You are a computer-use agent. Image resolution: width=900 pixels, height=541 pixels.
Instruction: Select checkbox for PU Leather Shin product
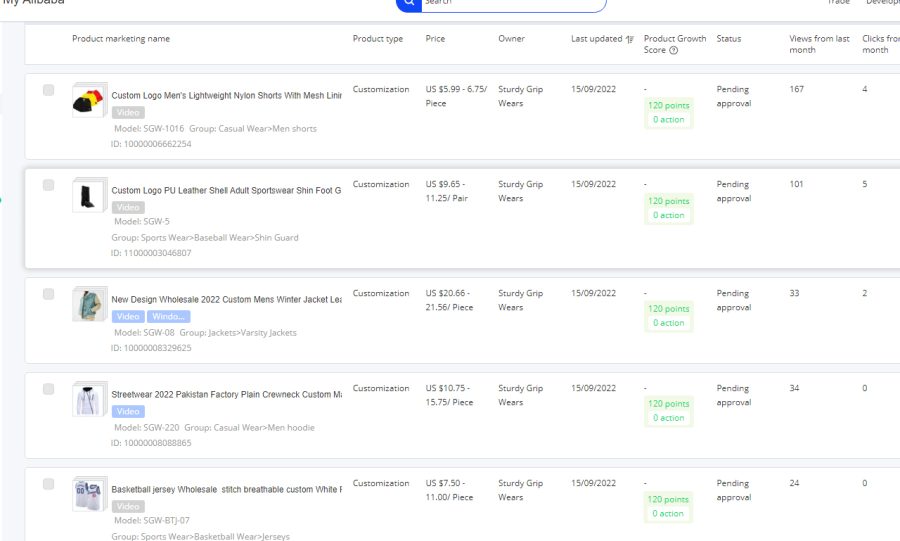[x=49, y=185]
